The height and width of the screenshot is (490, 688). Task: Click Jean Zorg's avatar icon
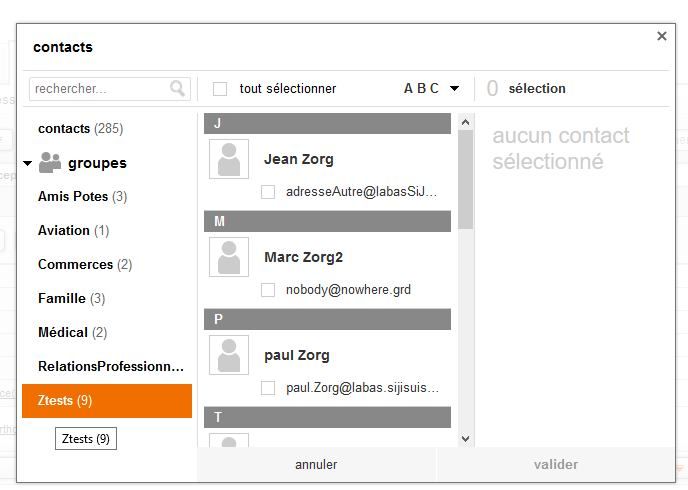click(229, 160)
